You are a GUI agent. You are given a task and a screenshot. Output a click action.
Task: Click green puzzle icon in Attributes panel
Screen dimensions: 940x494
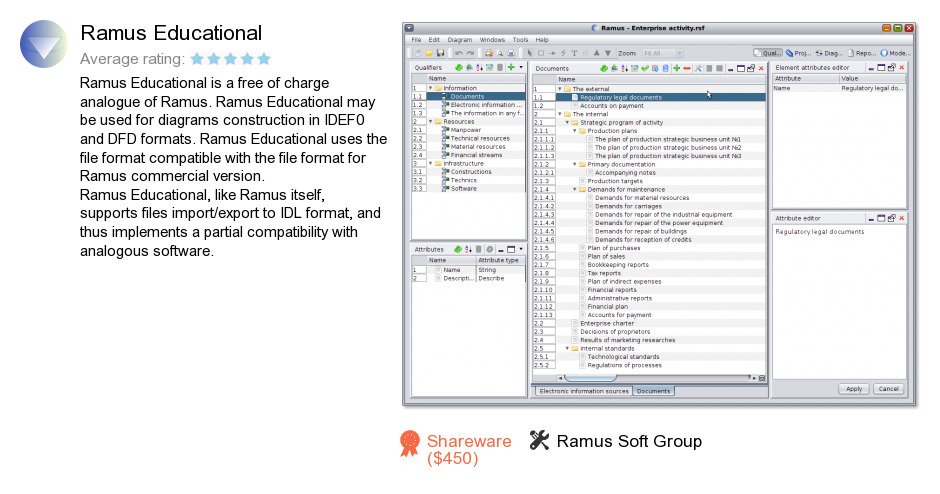coord(458,249)
